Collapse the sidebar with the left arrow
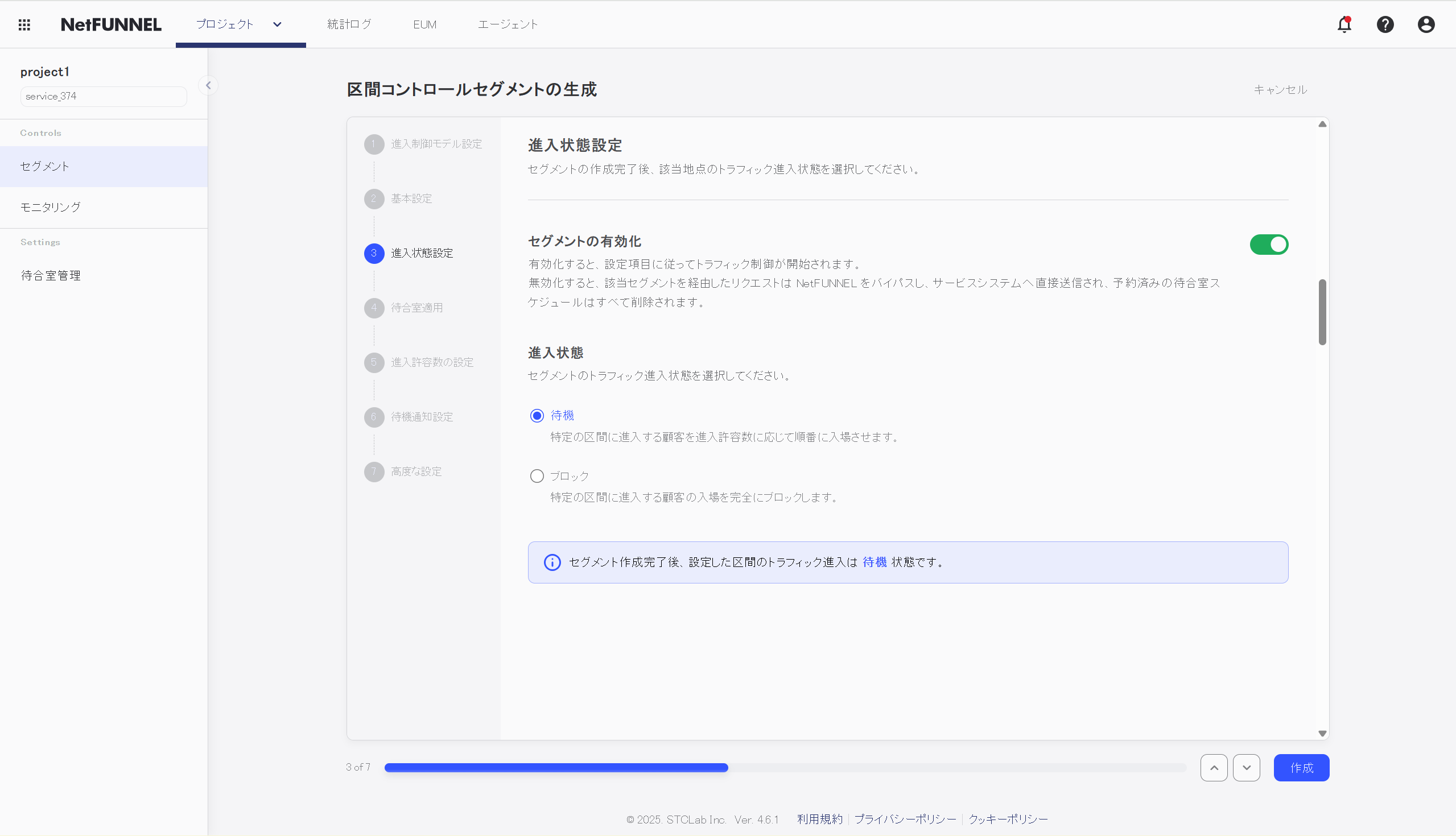Image resolution: width=1456 pixels, height=836 pixels. [208, 85]
